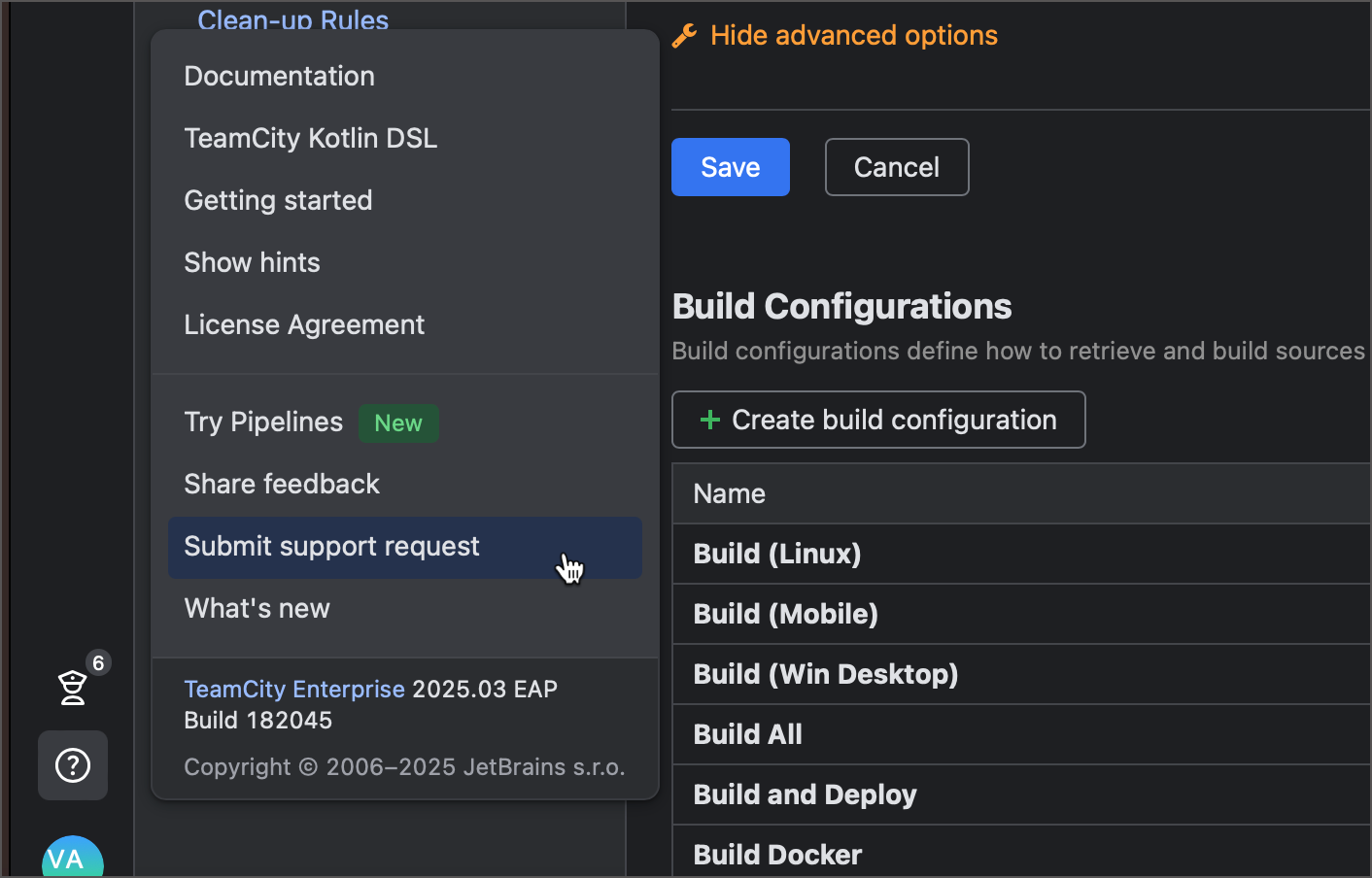The image size is (1372, 878).
Task: Click the wrench icon beside advanced options
Action: tap(688, 35)
